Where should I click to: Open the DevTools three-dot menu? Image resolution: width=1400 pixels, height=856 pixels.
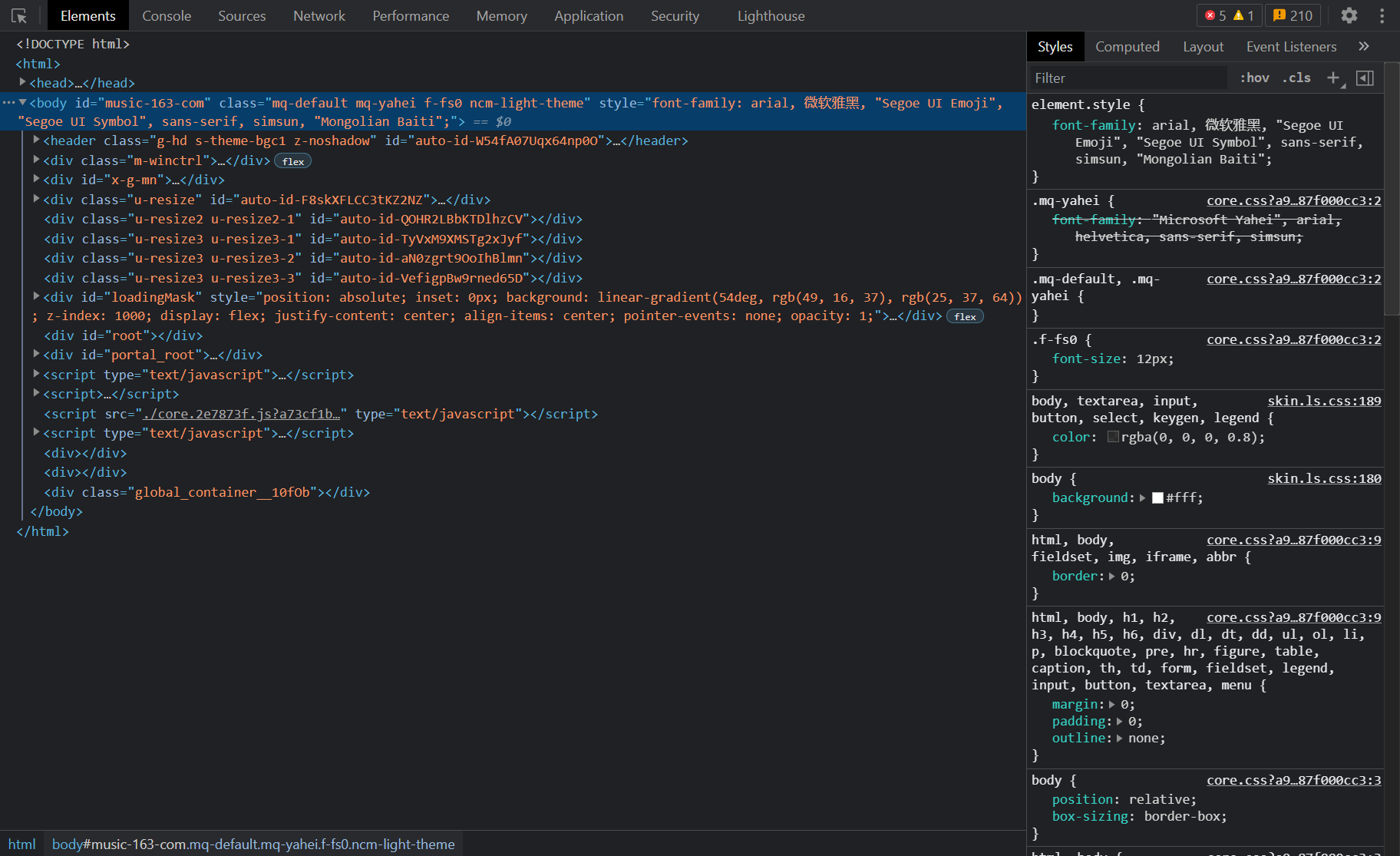click(x=1382, y=15)
